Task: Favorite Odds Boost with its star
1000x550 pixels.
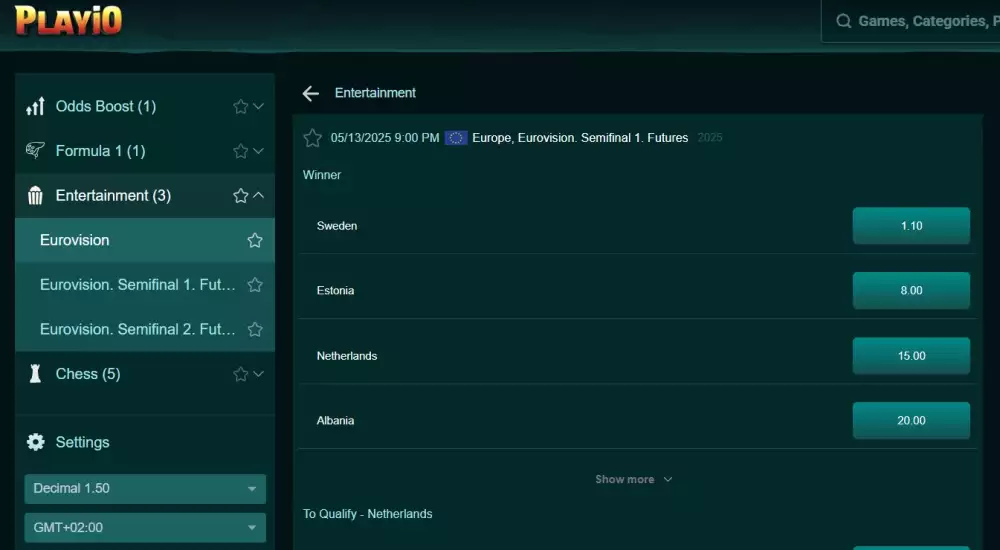Action: 240,107
